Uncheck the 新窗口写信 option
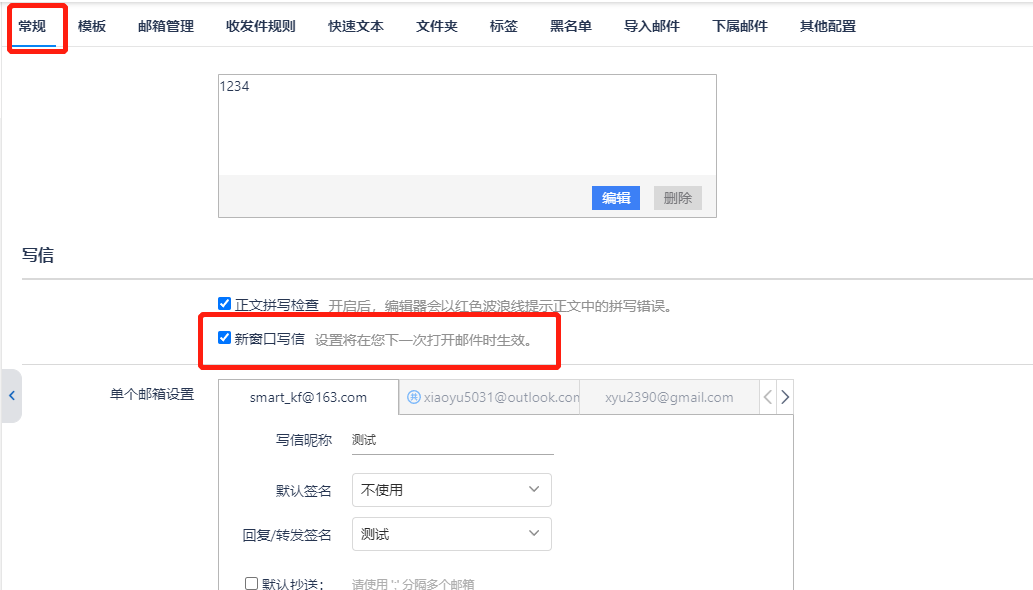The image size is (1033, 590). (x=224, y=338)
